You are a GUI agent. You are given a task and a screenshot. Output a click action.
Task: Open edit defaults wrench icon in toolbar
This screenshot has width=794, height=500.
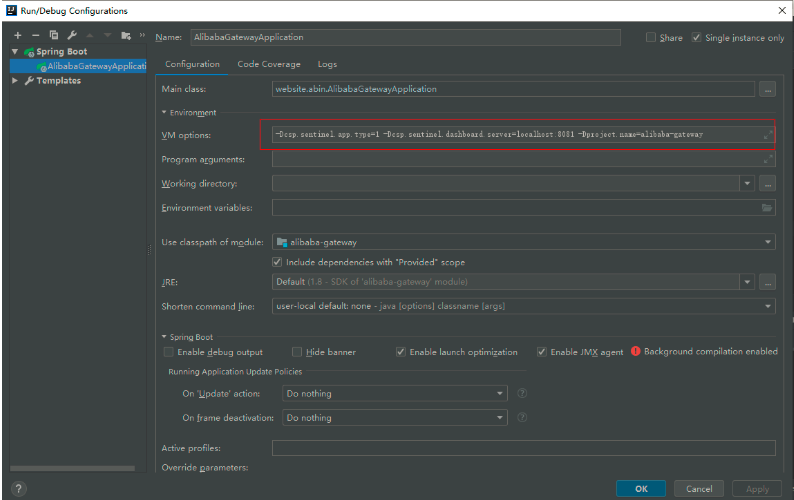pyautogui.click(x=72, y=35)
